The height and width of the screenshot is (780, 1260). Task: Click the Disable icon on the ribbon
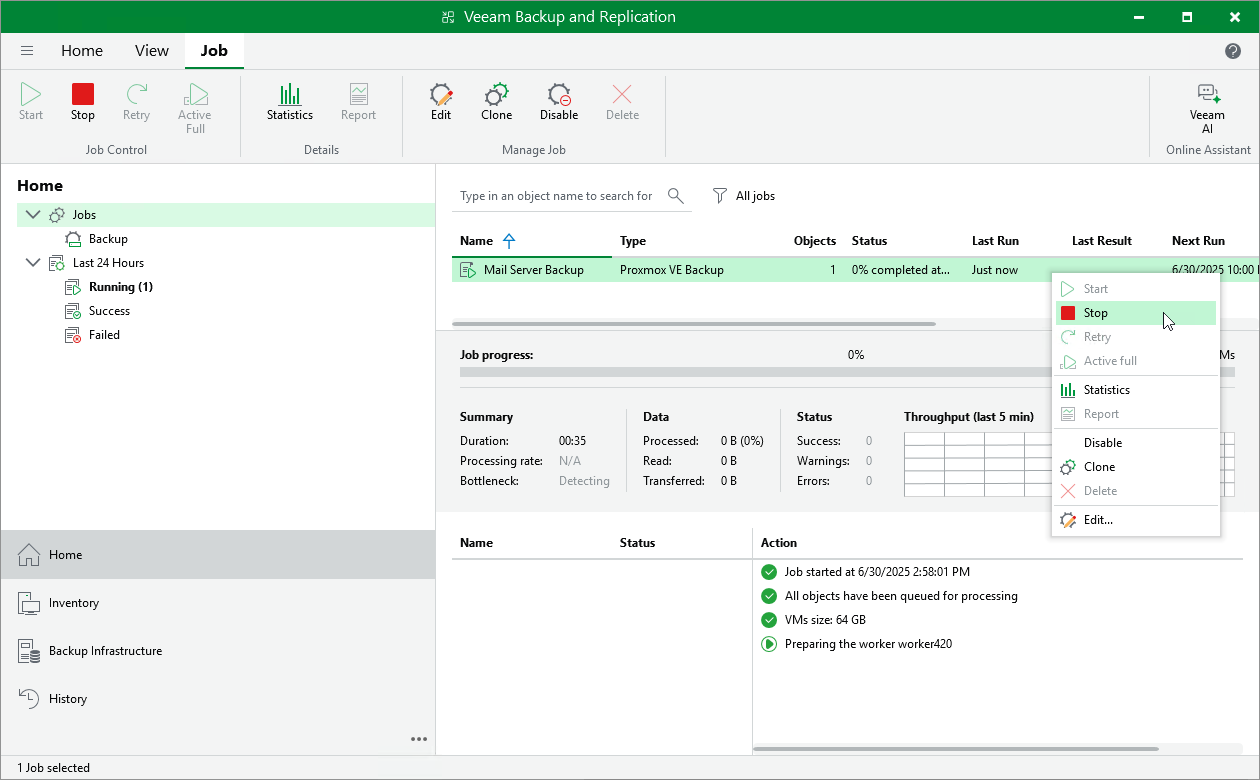tap(558, 100)
